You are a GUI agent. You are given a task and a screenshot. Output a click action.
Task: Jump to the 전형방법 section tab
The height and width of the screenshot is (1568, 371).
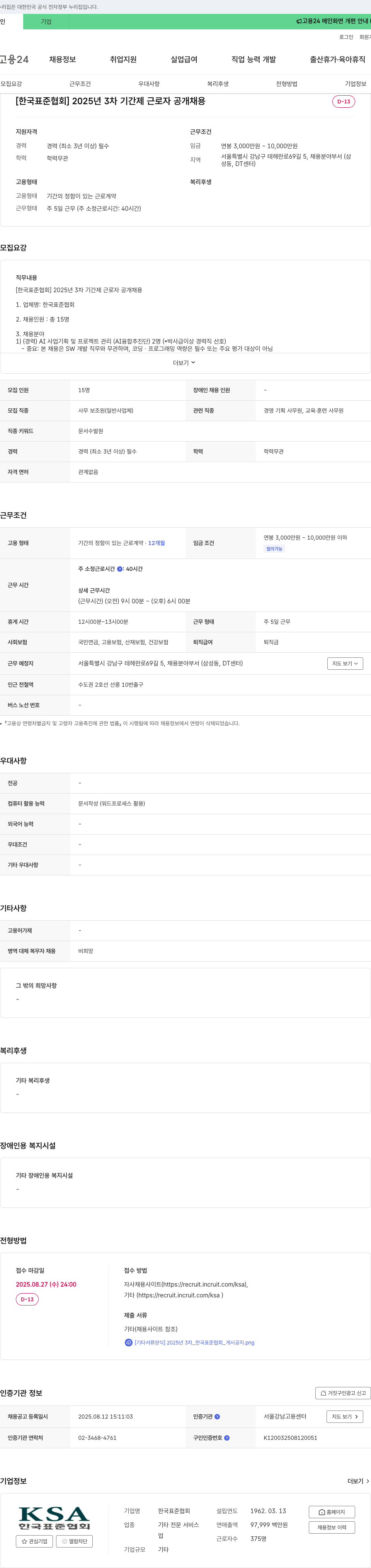[x=287, y=84]
